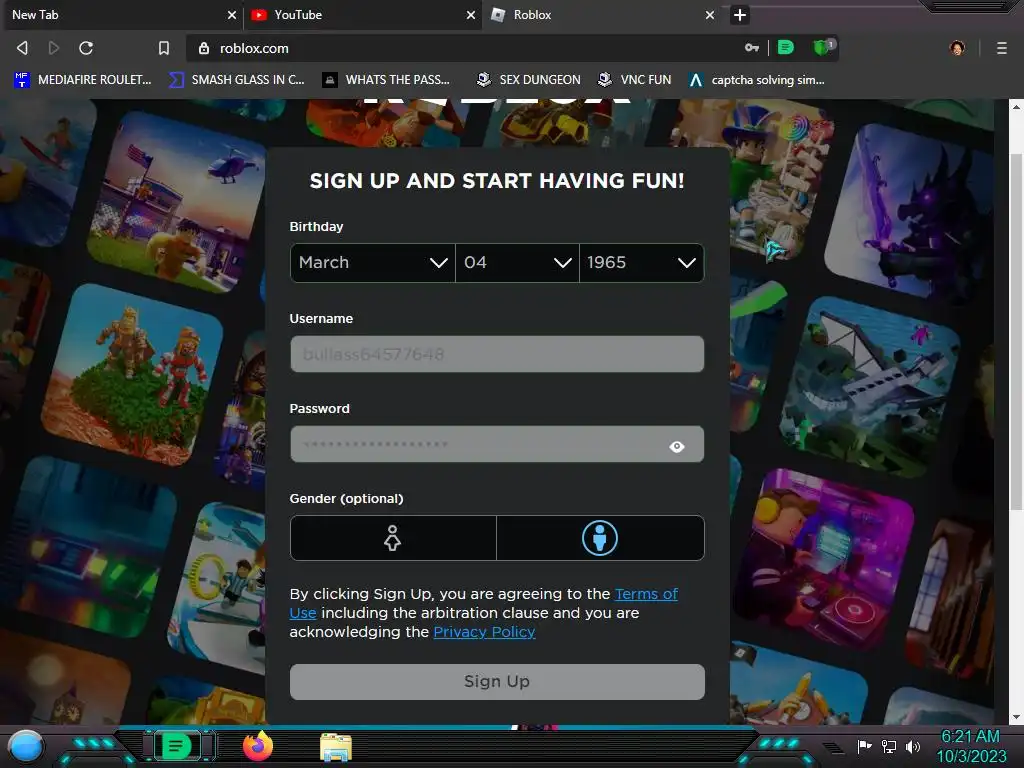The image size is (1024, 768).
Task: Open the Start orb on taskbar
Action: point(26,746)
